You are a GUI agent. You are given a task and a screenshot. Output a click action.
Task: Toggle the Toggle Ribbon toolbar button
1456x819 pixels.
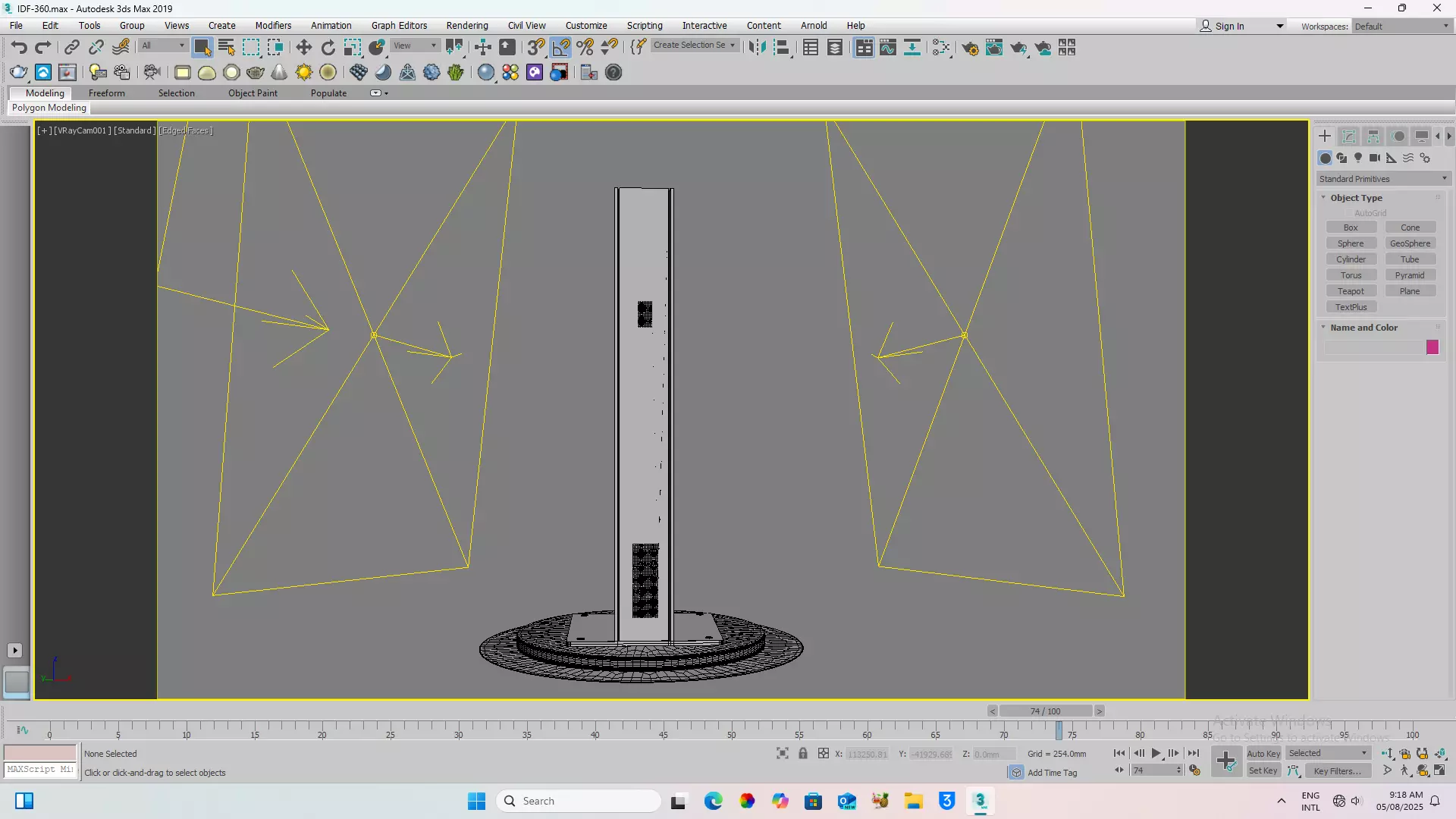(863, 48)
